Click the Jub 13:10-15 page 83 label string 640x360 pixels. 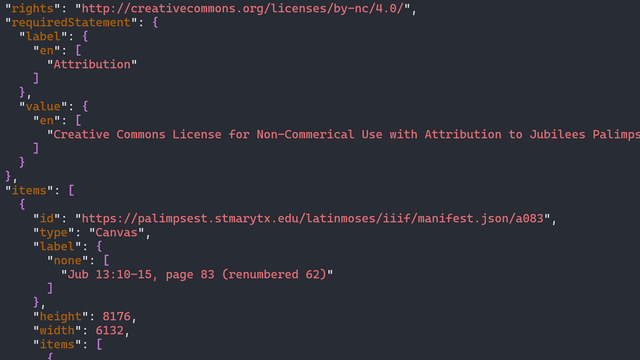click(197, 274)
